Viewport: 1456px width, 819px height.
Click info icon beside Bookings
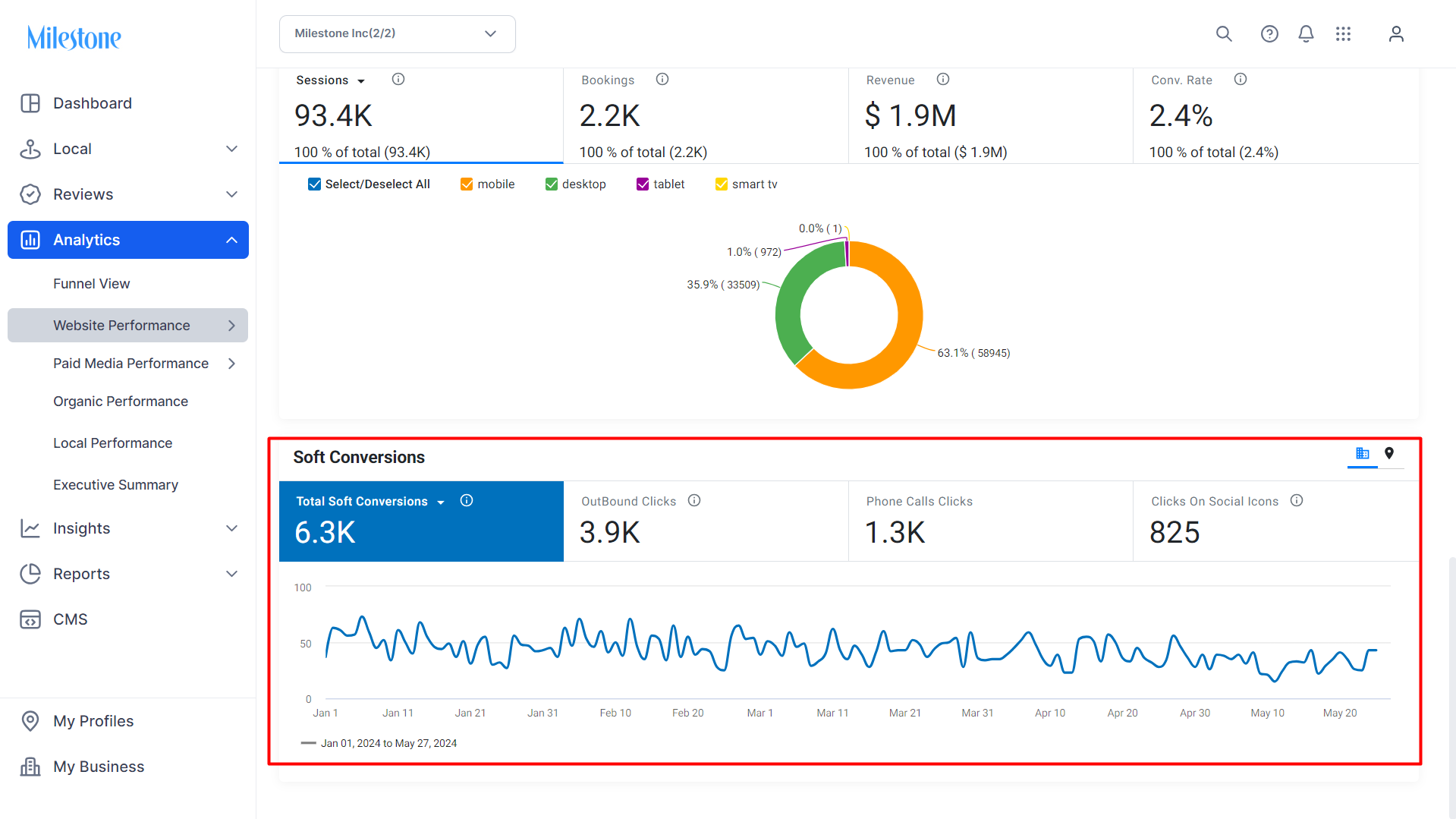point(662,79)
